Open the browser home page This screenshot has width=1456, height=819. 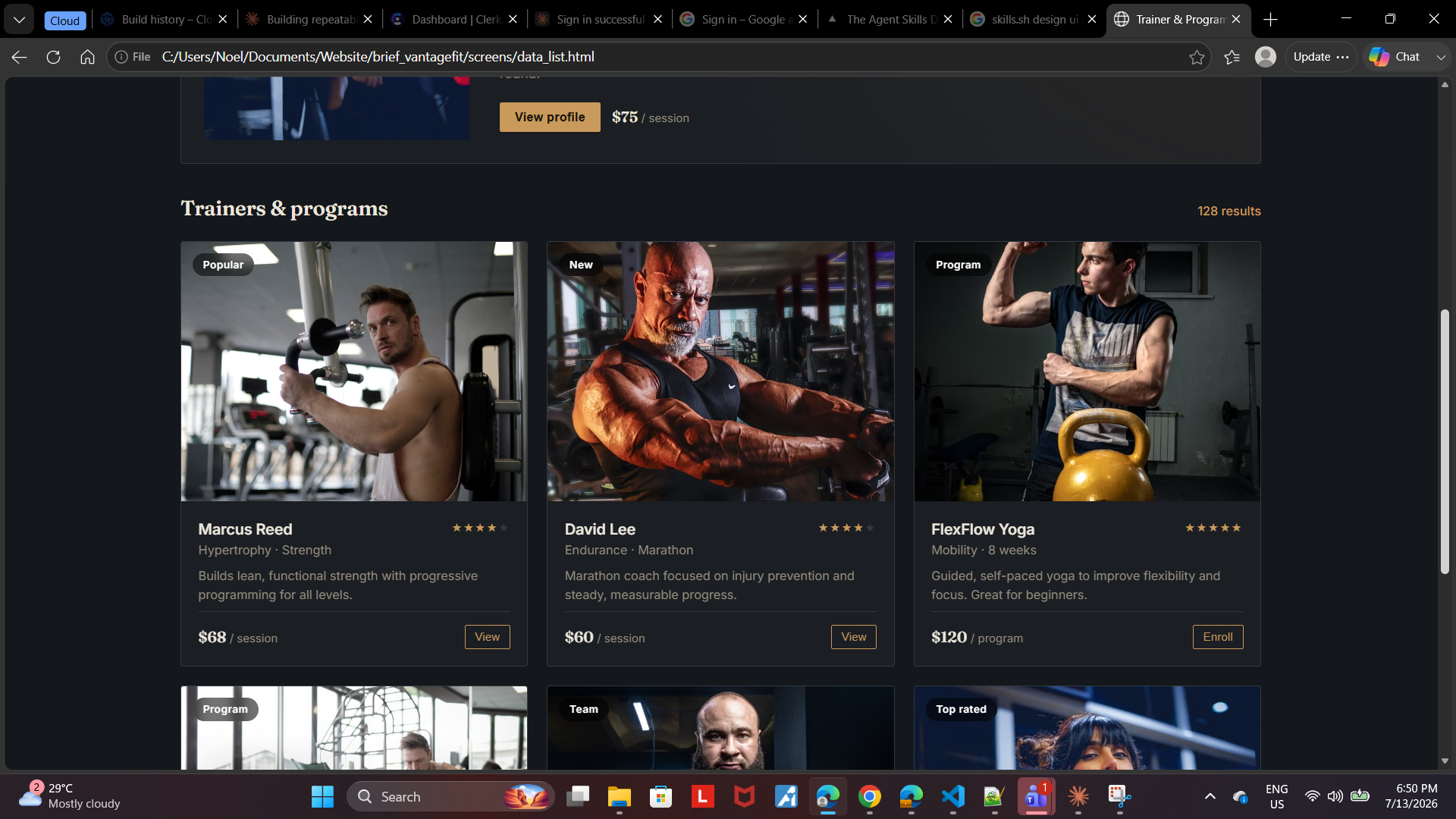87,57
